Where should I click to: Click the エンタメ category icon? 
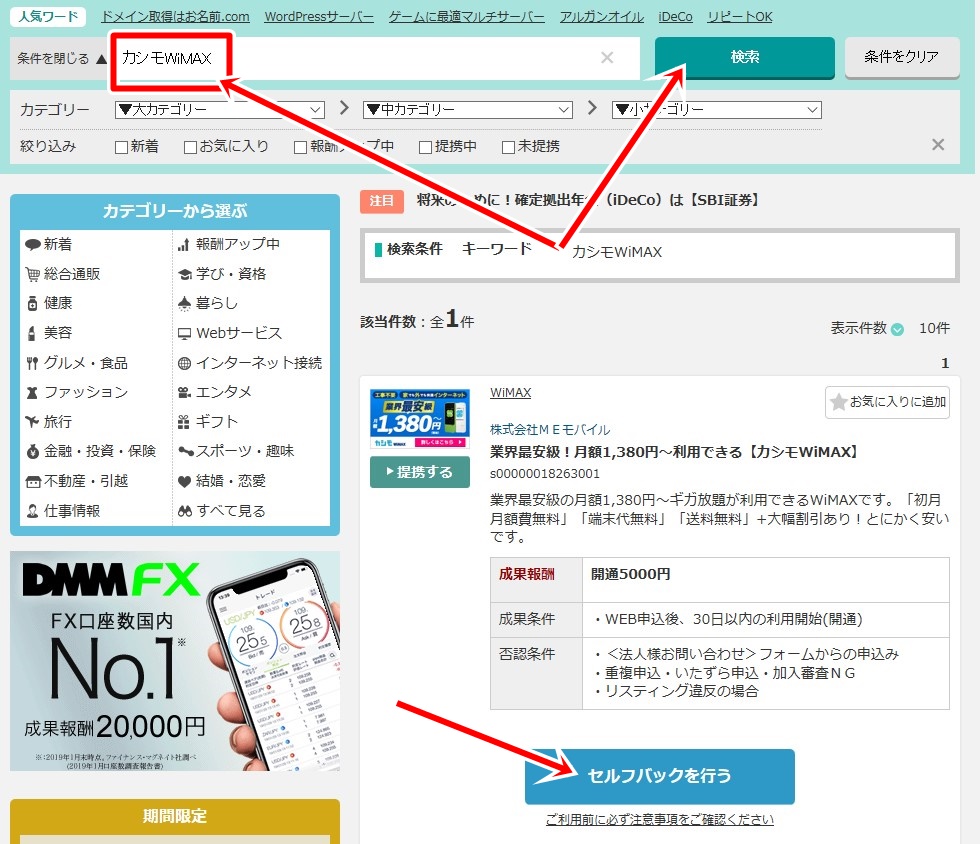click(184, 393)
